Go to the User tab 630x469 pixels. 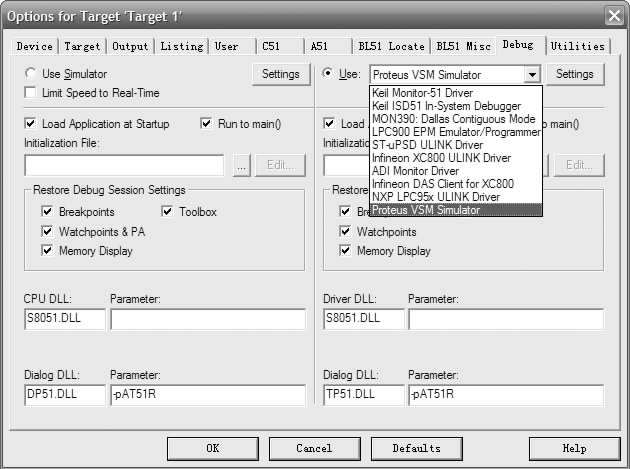pyautogui.click(x=226, y=46)
